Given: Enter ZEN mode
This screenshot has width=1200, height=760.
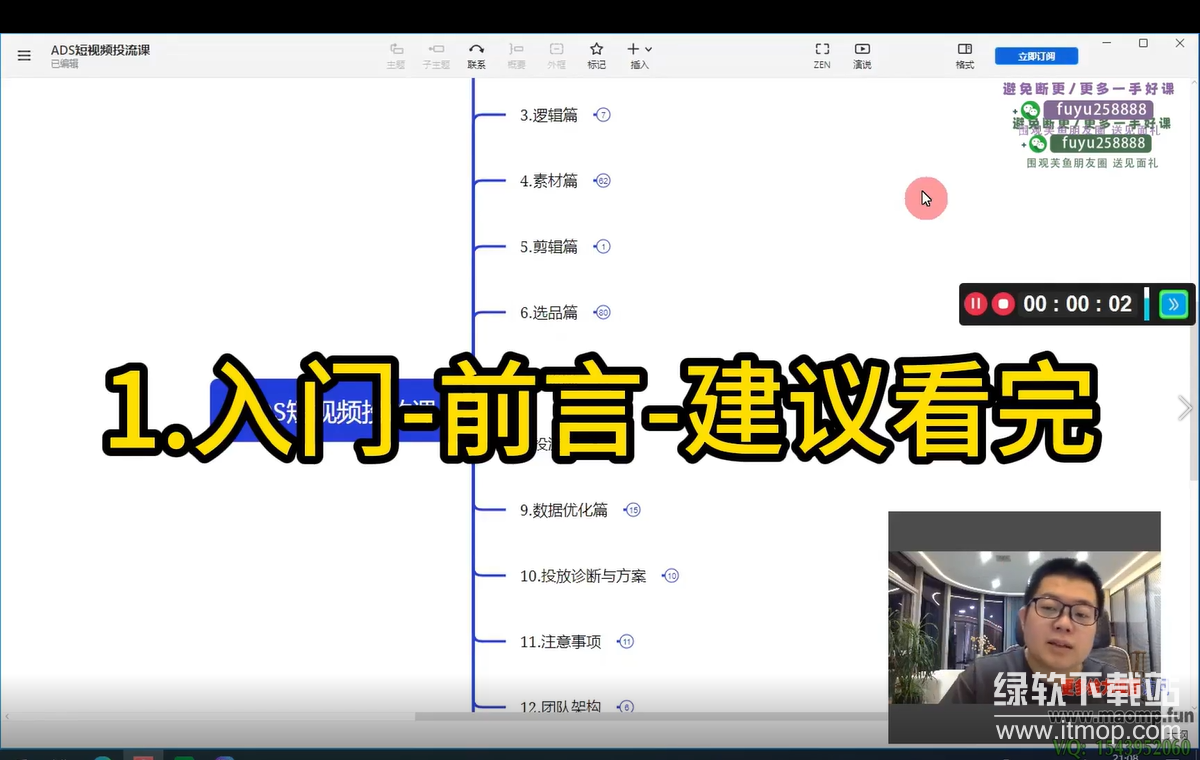Looking at the screenshot, I should coord(822,55).
